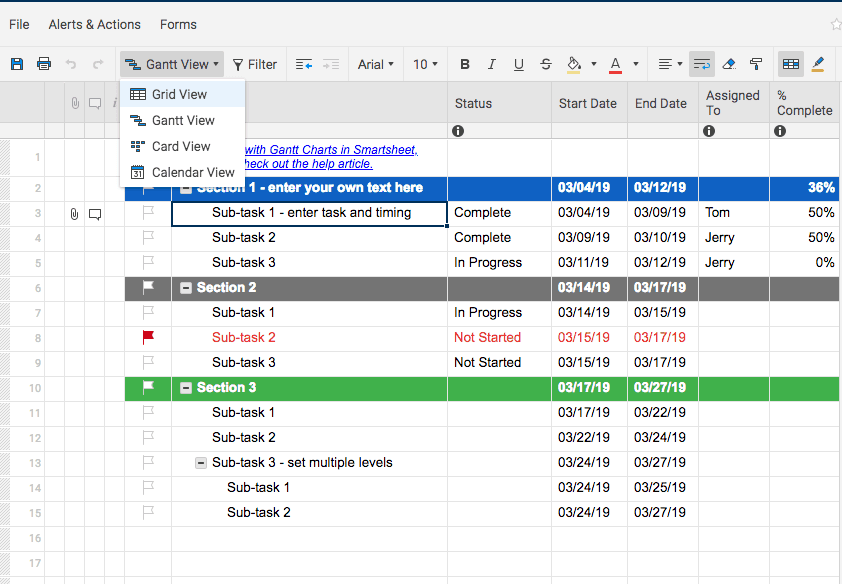Click the Filter button
Viewport: 842px width, 584px height.
tap(255, 64)
